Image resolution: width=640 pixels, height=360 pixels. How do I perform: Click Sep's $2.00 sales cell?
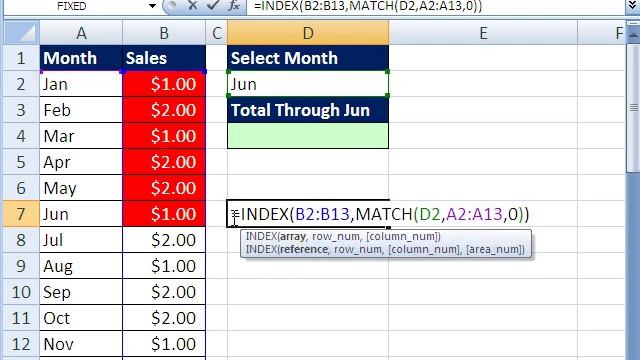tap(164, 292)
